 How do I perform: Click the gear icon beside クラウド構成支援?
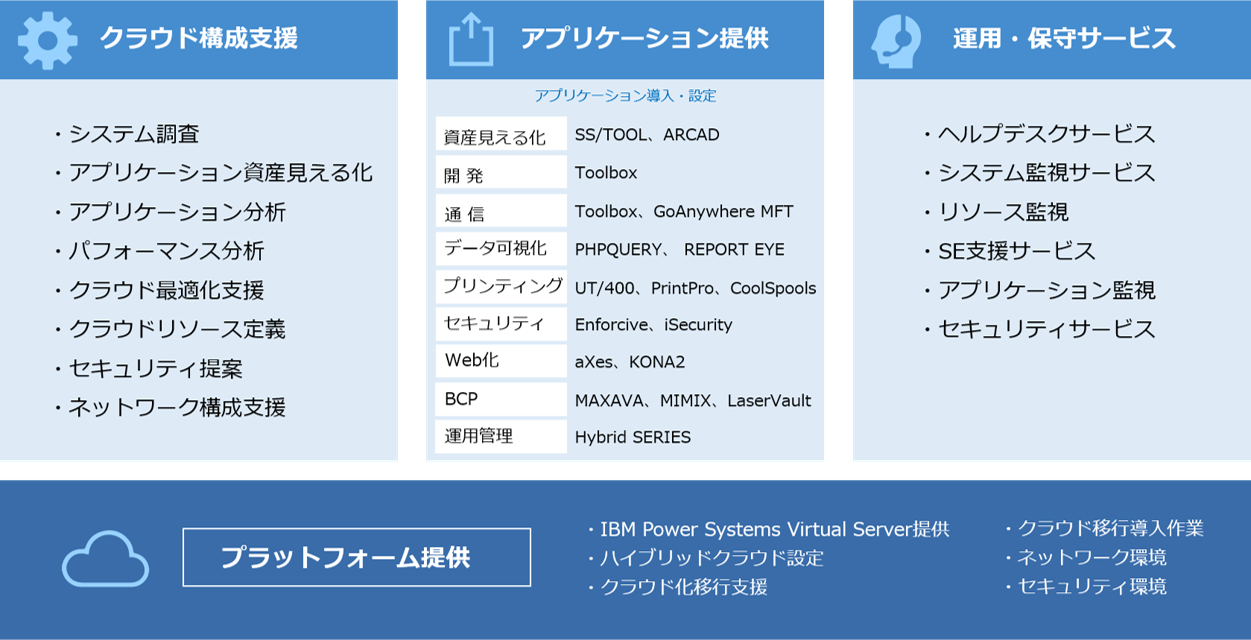[47, 40]
